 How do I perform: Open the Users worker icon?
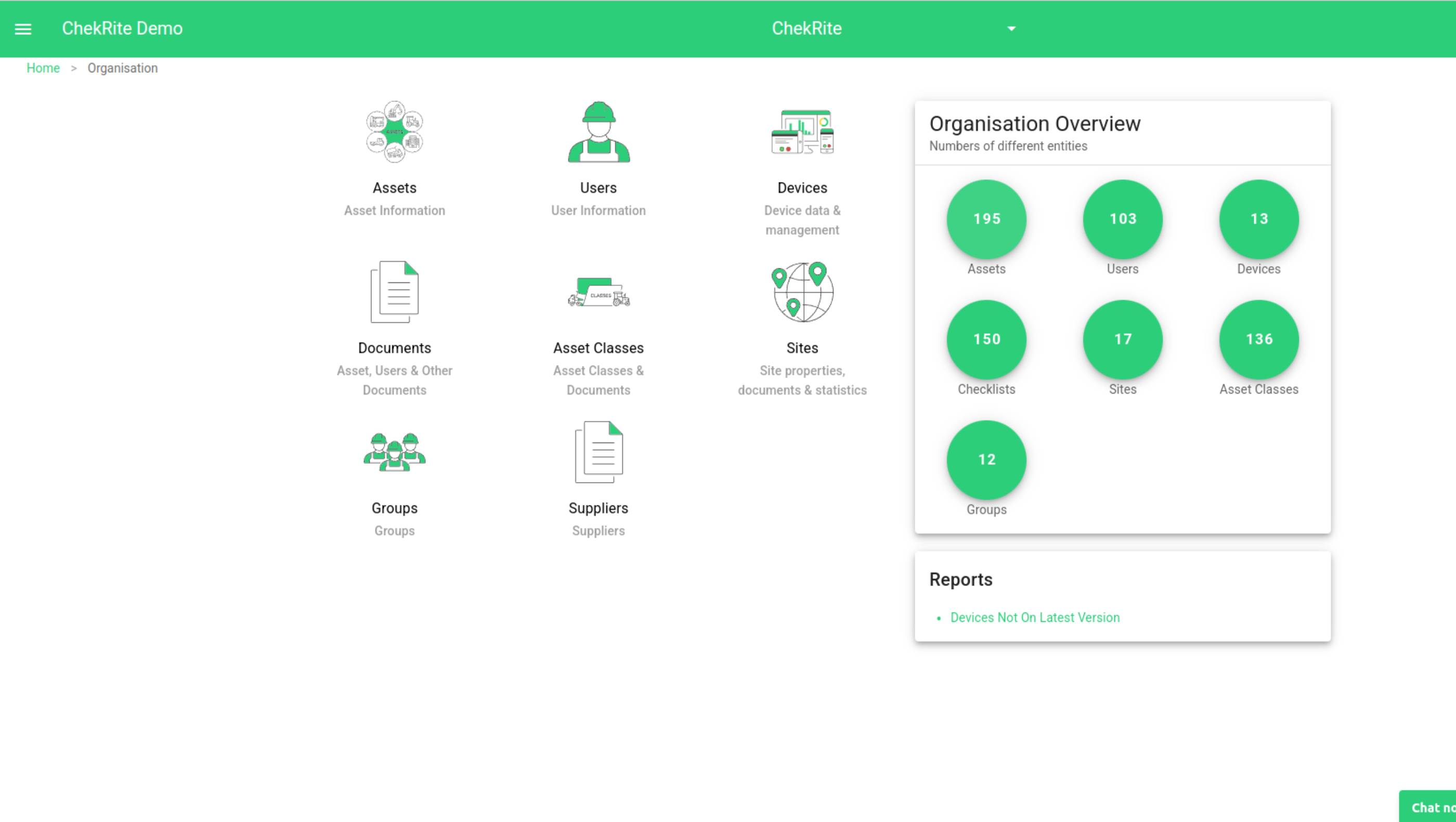pos(599,132)
